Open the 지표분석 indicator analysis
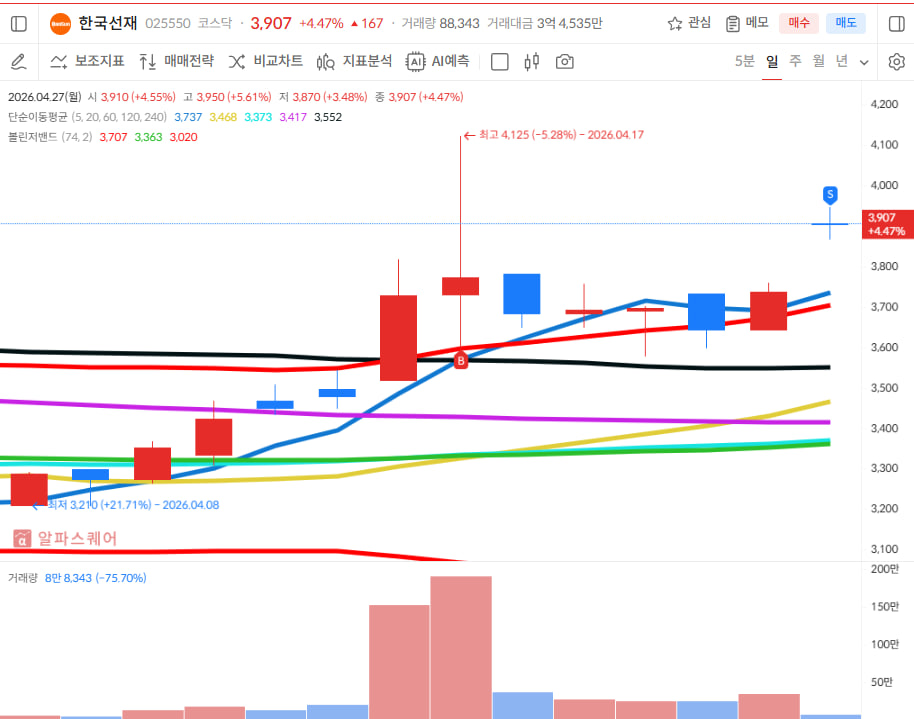 point(354,62)
